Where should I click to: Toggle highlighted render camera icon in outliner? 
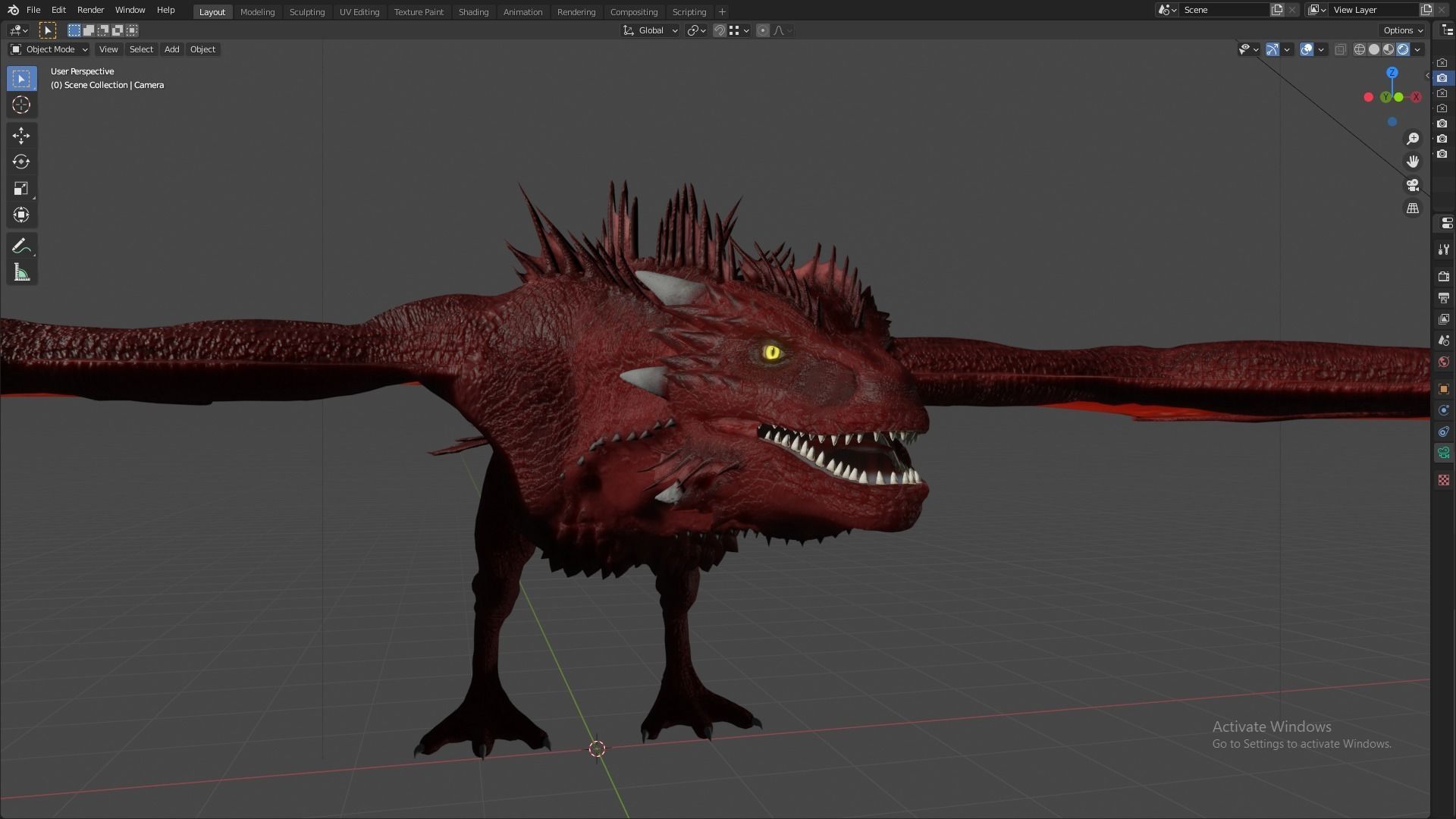[1442, 78]
